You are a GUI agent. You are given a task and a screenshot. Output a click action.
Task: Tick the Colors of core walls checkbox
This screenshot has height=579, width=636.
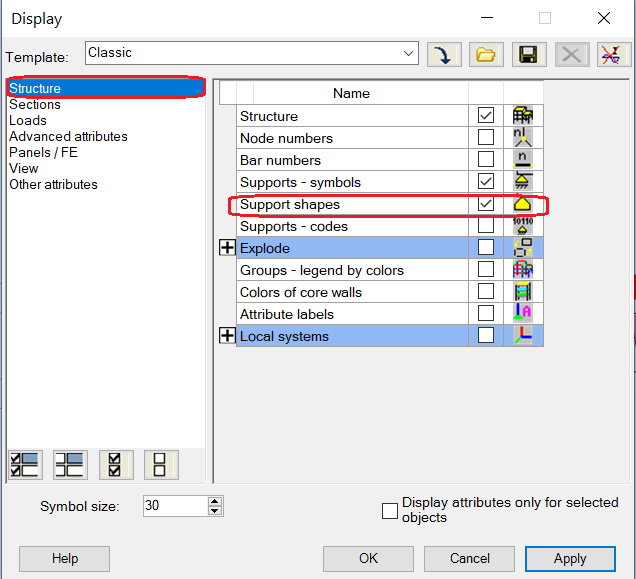click(x=486, y=291)
